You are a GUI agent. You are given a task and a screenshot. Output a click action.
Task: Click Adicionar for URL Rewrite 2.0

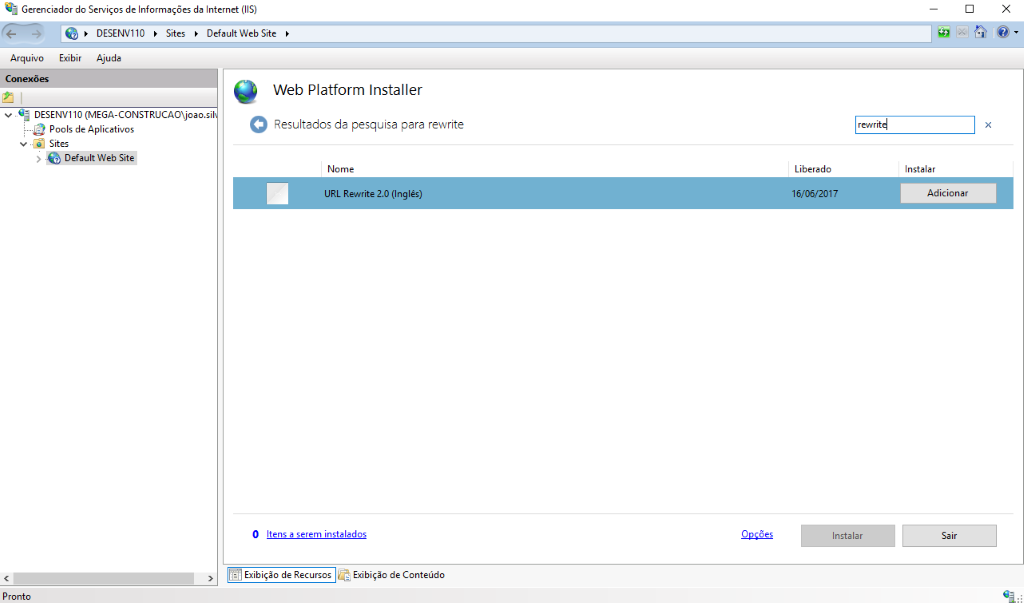(947, 193)
